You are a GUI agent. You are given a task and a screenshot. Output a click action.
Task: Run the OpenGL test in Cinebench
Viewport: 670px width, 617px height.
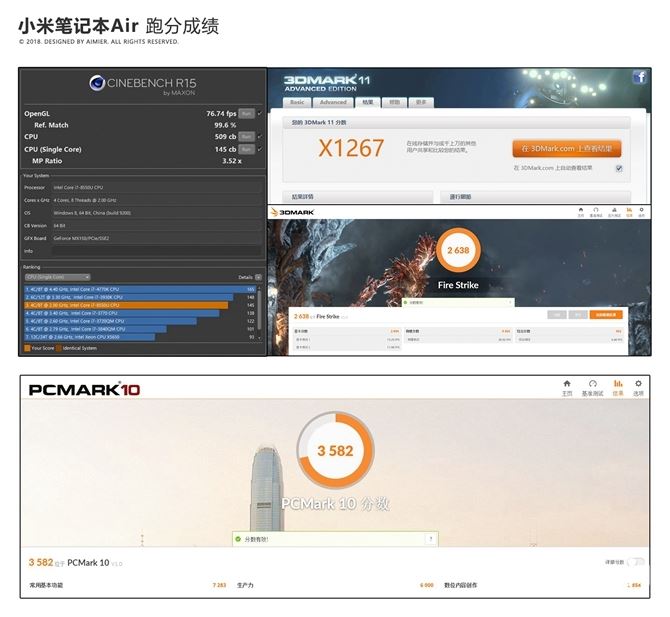[x=246, y=114]
